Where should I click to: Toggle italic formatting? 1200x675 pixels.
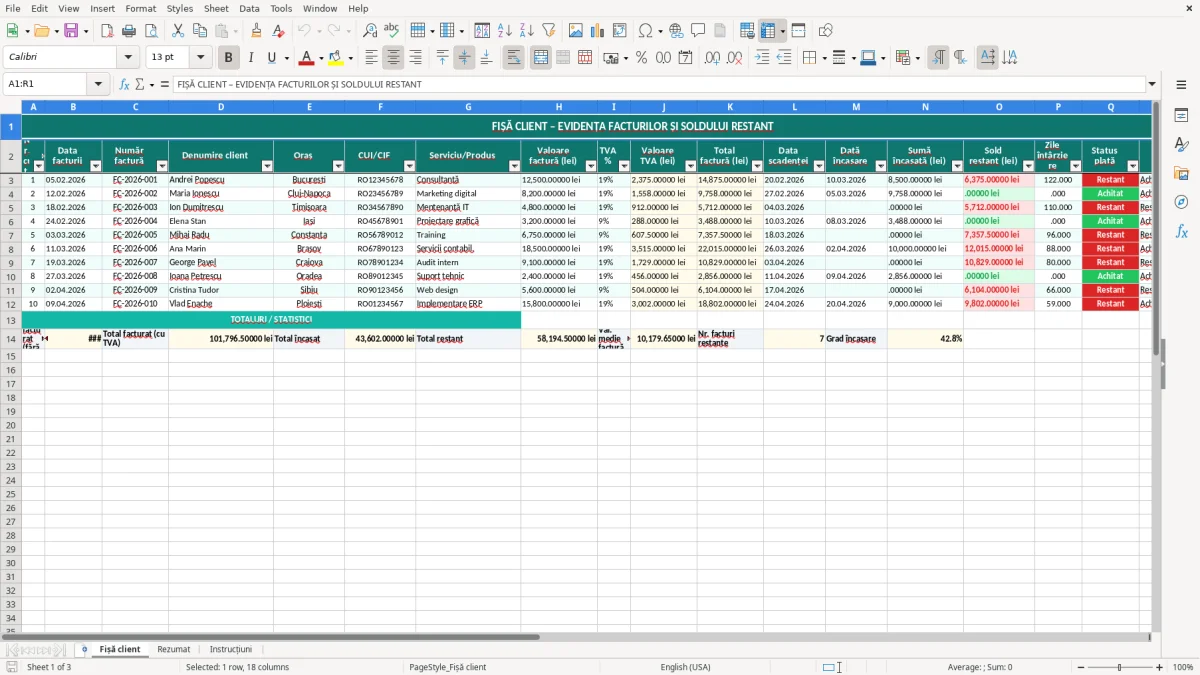[250, 58]
